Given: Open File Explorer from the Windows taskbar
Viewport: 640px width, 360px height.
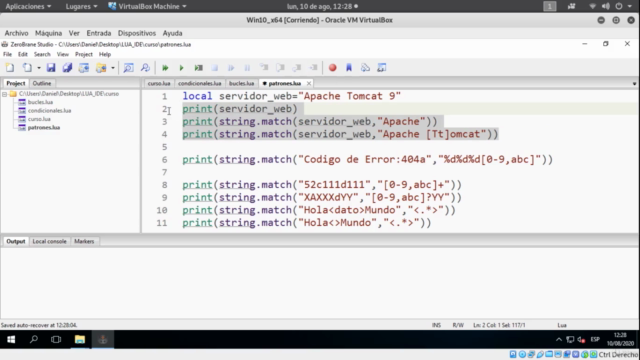Looking at the screenshot, I should tap(80, 339).
